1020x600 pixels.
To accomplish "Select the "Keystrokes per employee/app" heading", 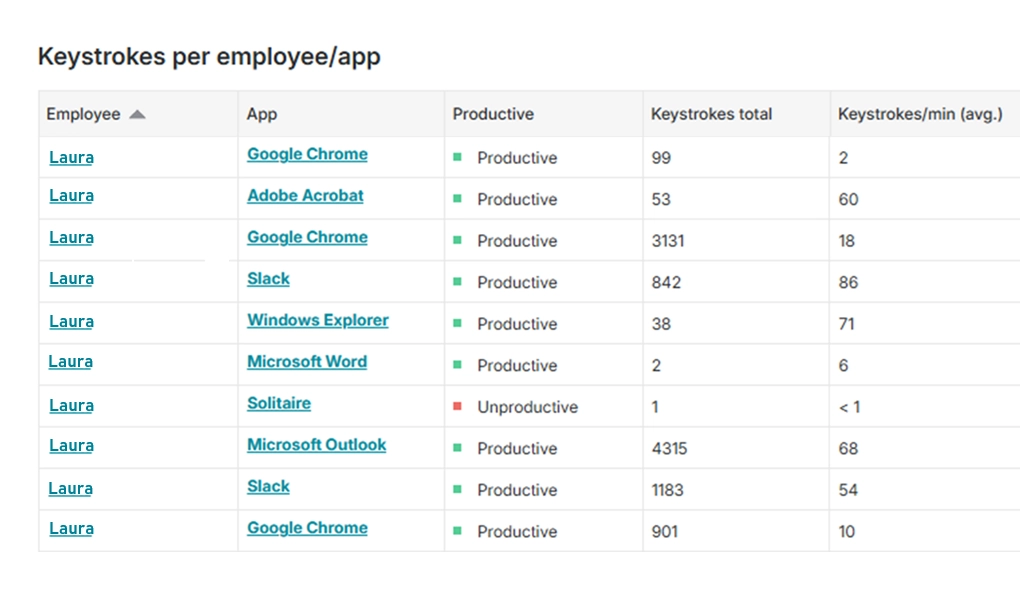I will (x=209, y=57).
